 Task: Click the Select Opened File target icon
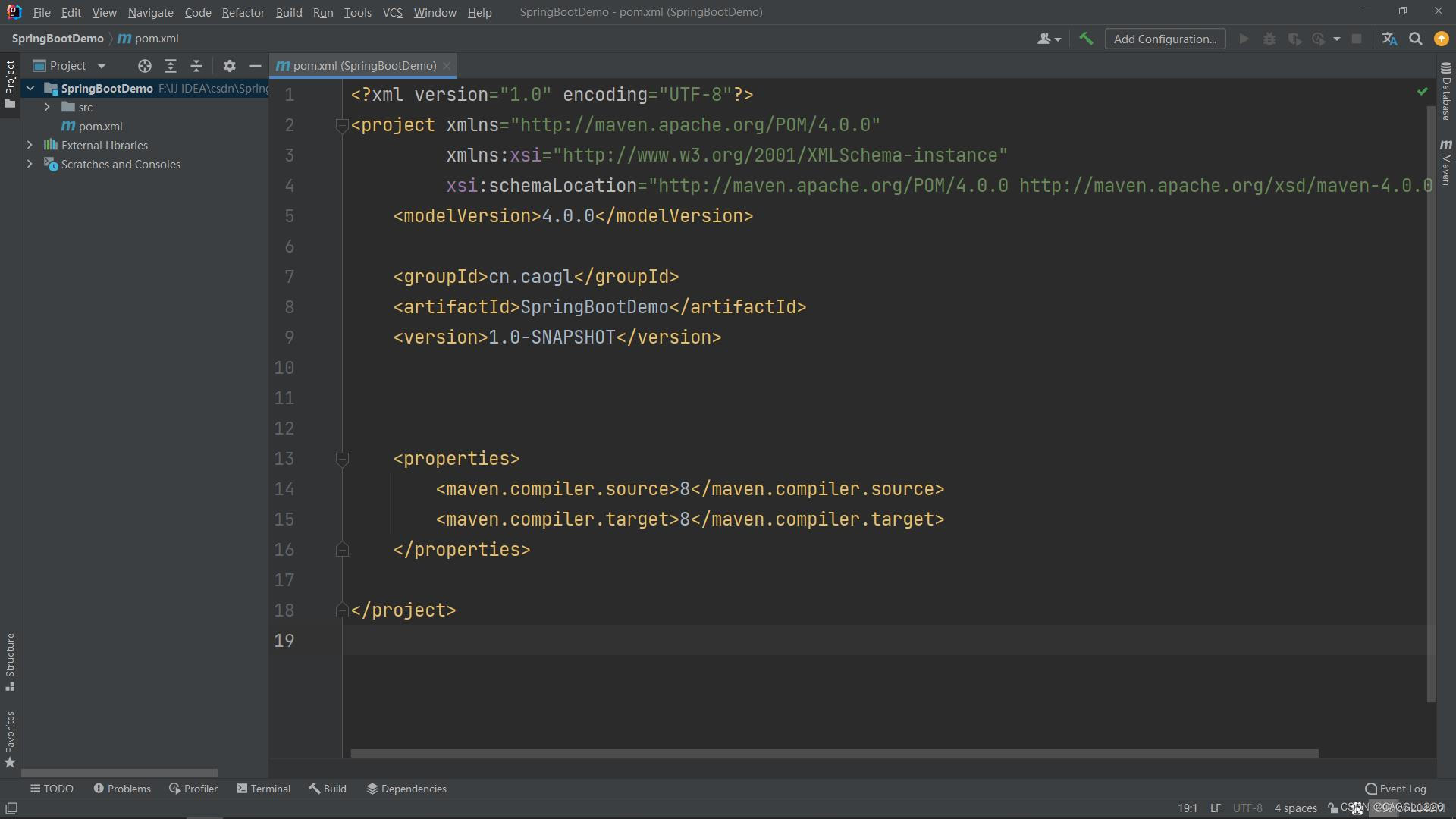(144, 66)
